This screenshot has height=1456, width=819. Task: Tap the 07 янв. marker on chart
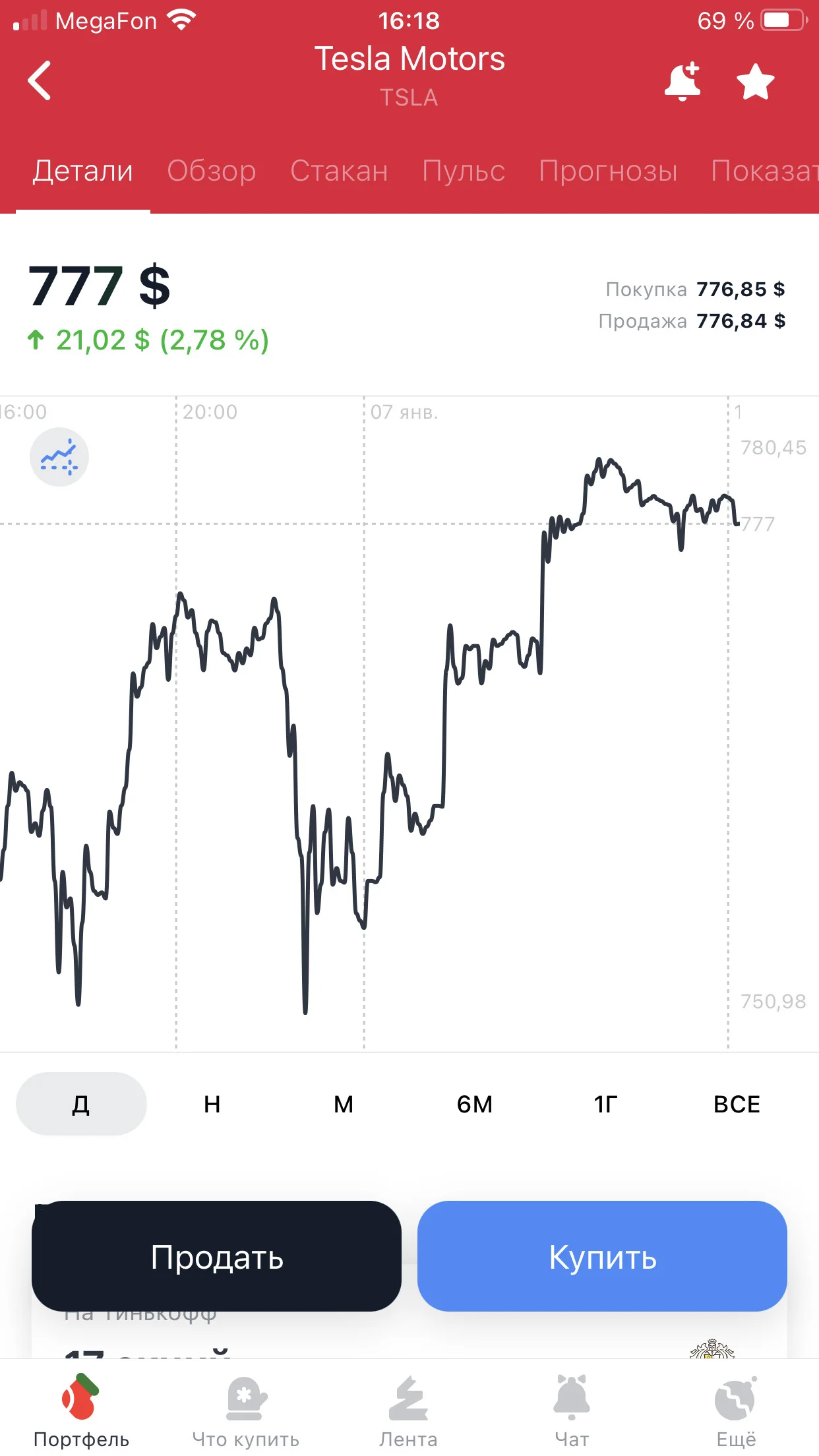[x=404, y=412]
